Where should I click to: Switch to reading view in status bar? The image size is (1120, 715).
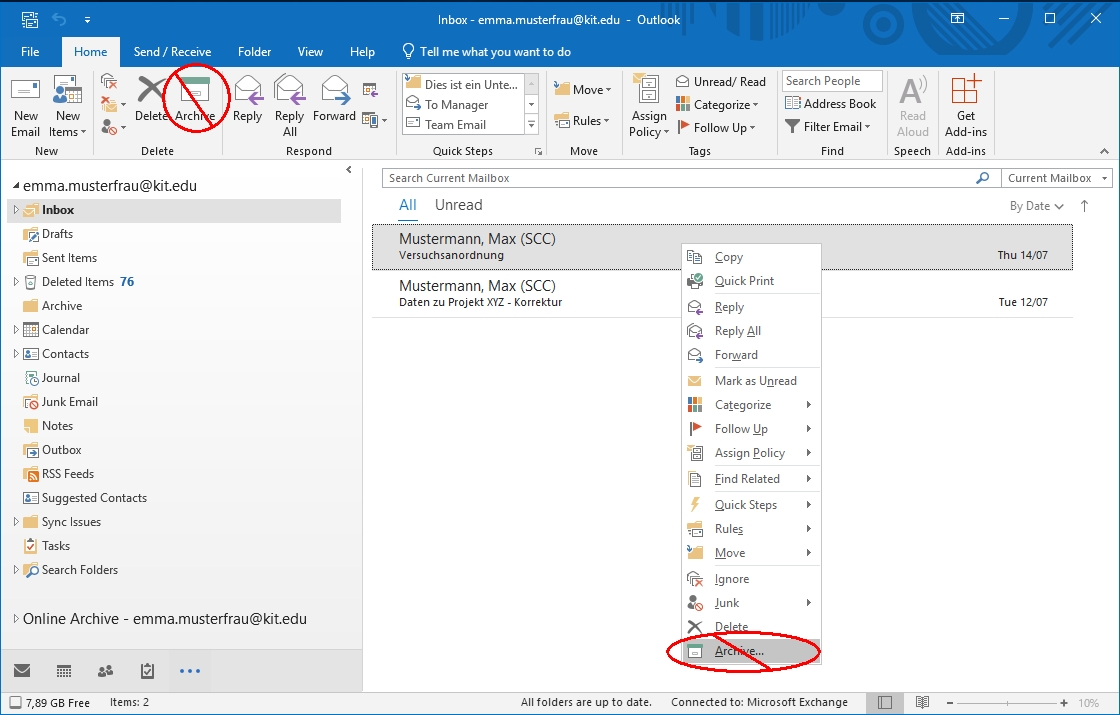pyautogui.click(x=922, y=702)
